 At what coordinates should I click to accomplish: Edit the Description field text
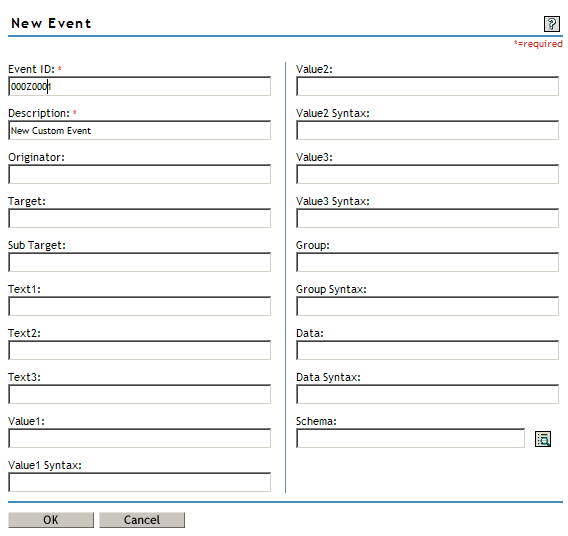(x=139, y=130)
